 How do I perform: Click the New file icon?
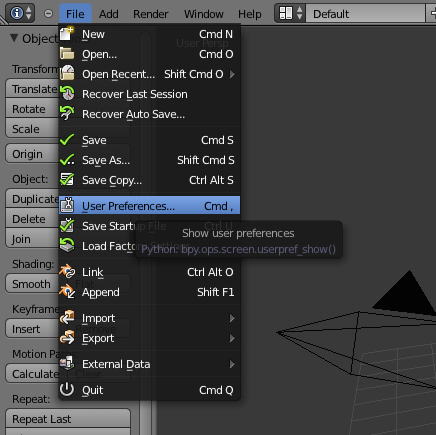(67, 34)
